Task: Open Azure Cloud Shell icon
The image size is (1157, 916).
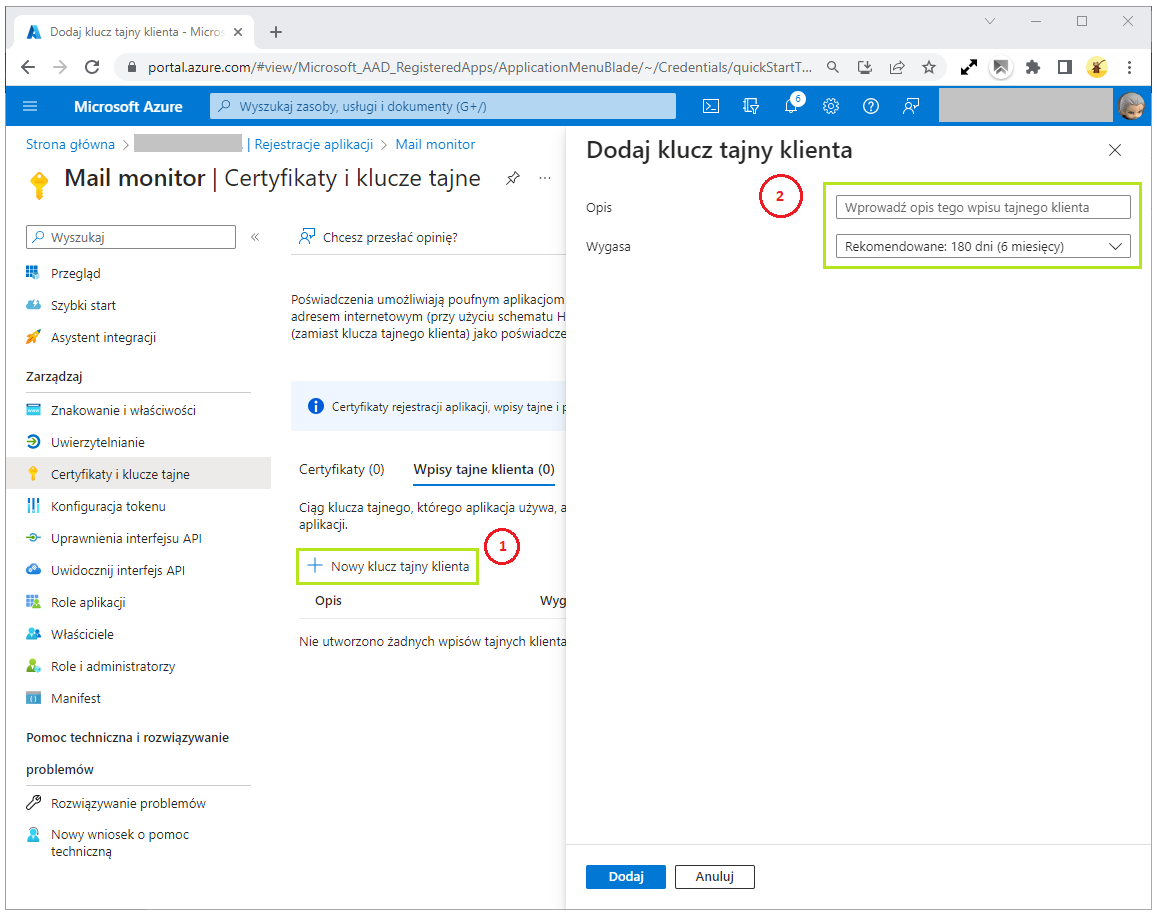Action: click(711, 106)
